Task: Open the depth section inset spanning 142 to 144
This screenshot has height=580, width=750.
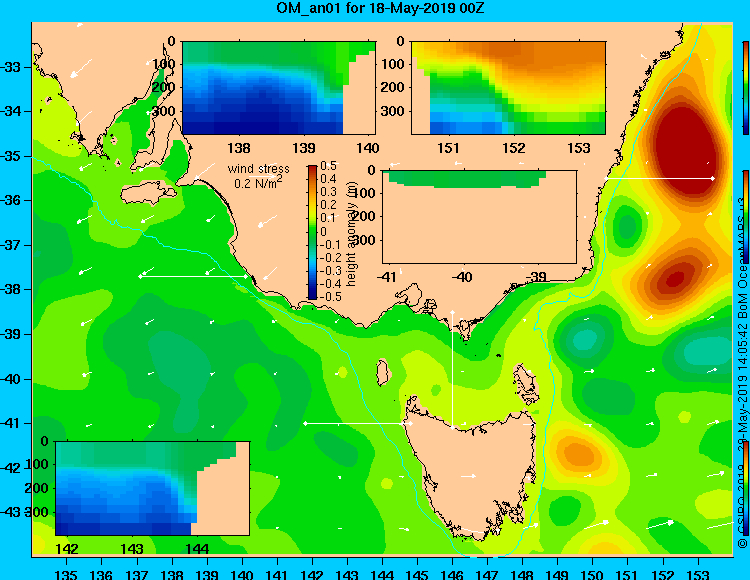Action: [152, 488]
